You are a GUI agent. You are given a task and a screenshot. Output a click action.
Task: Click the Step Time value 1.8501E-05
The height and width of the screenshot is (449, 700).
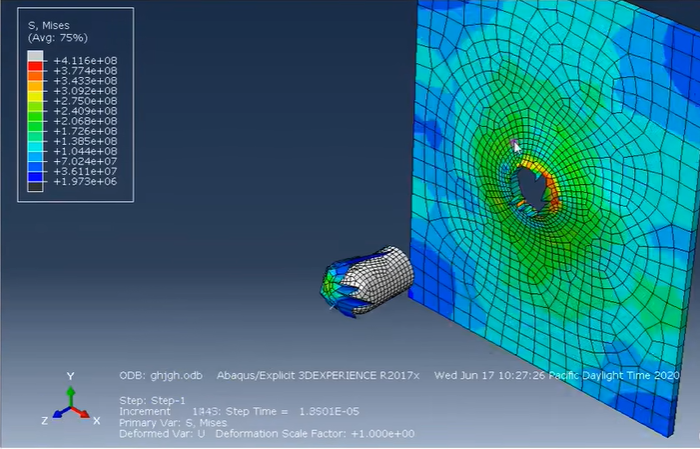[329, 412]
